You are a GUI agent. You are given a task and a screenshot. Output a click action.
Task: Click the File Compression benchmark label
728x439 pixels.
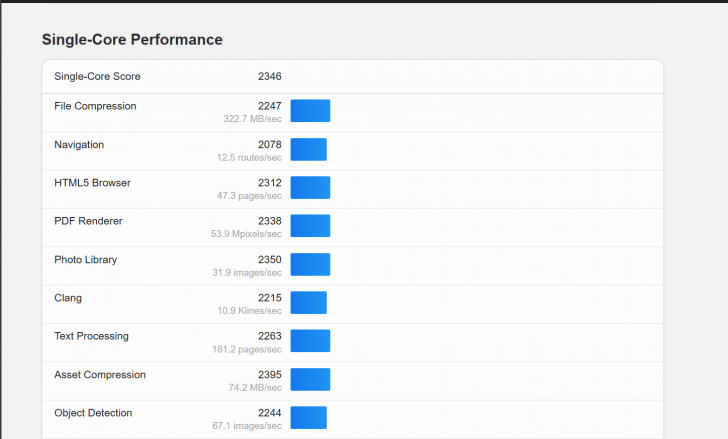click(x=95, y=106)
